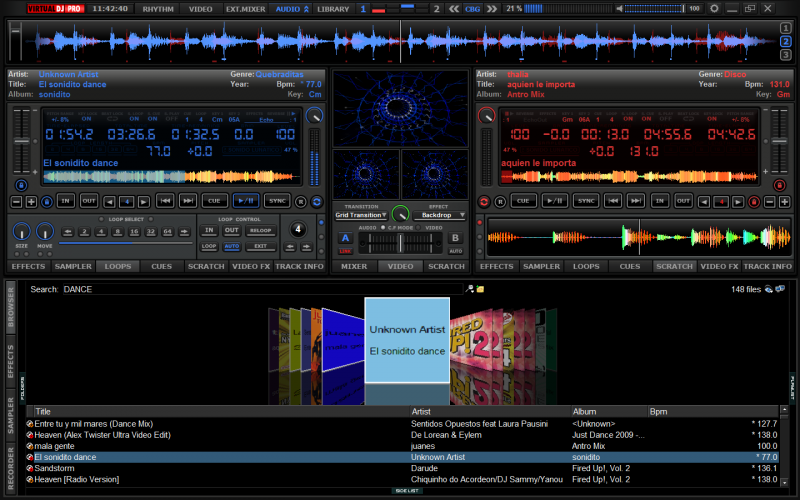The image size is (800, 500).
Task: Click the EXIT loop button
Action: click(x=261, y=246)
